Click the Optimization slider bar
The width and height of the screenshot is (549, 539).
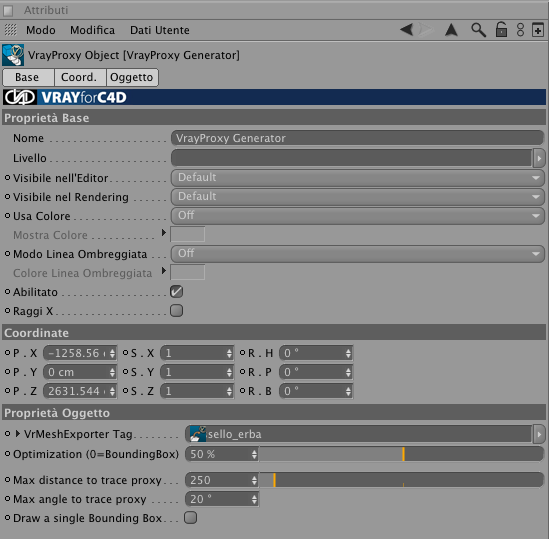(x=401, y=454)
